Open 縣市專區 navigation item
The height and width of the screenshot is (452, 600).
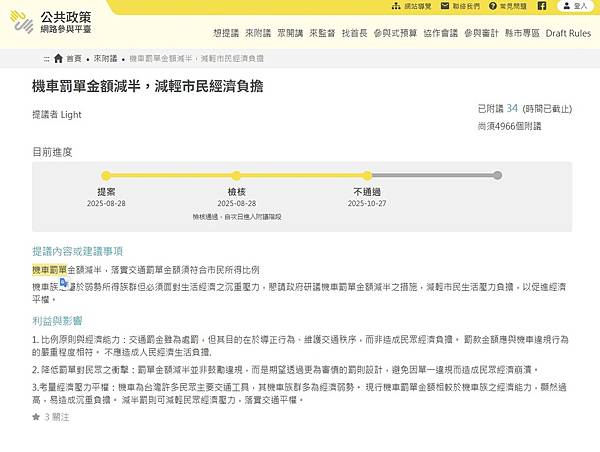click(522, 33)
